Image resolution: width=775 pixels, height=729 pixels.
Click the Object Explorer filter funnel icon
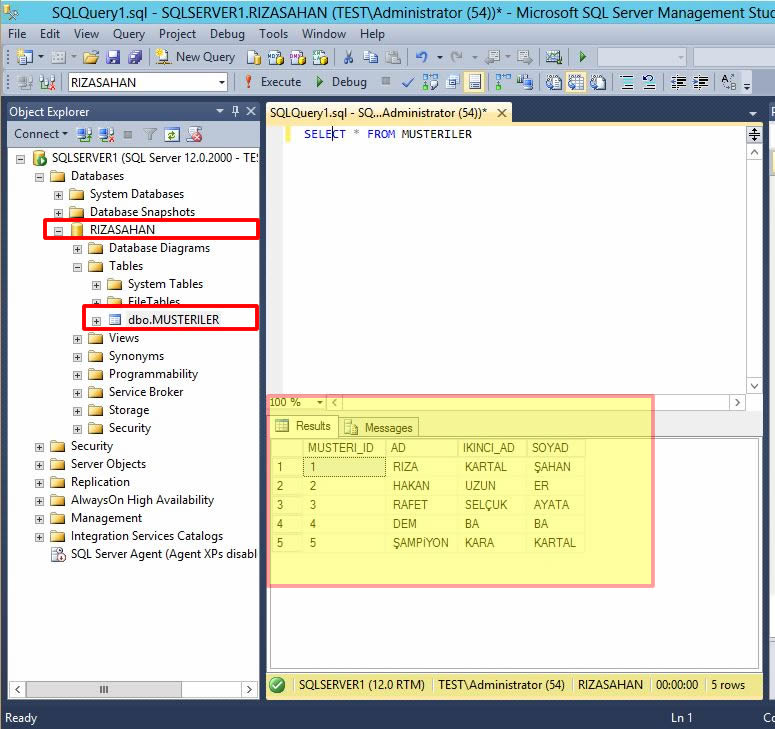pyautogui.click(x=149, y=134)
